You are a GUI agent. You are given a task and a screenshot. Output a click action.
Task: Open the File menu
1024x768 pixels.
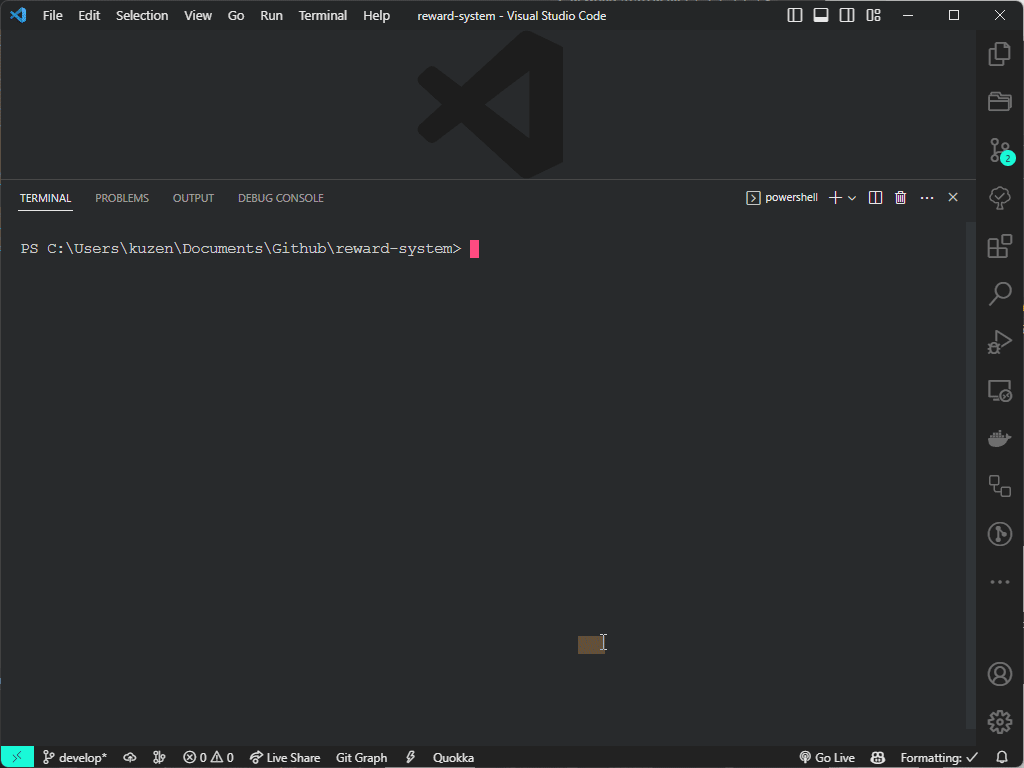point(52,16)
